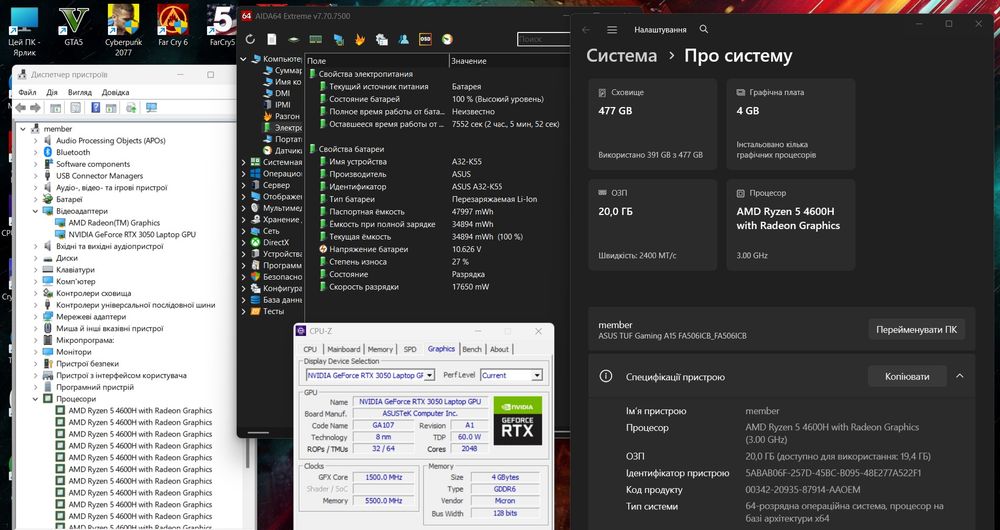1000x530 pixels.
Task: Click the update driver icon in Device Manager toolbar
Action: (x=131, y=108)
